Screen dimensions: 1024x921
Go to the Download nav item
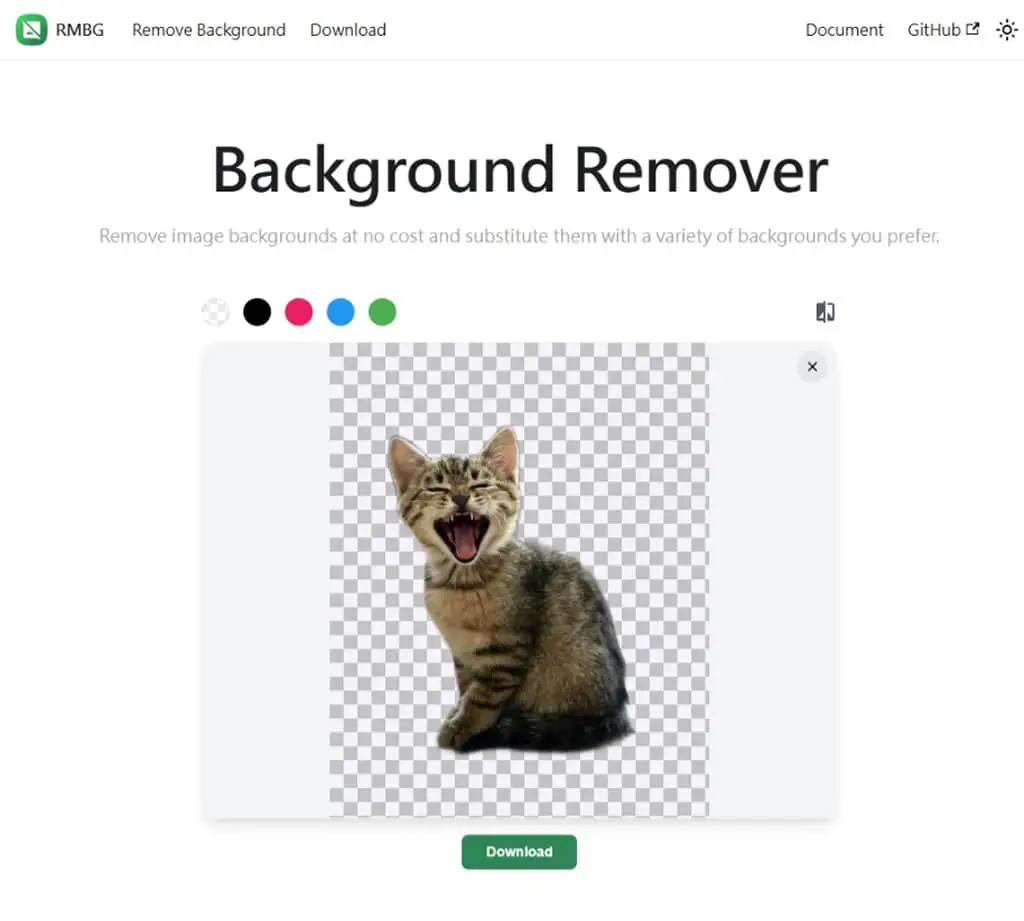(x=348, y=30)
